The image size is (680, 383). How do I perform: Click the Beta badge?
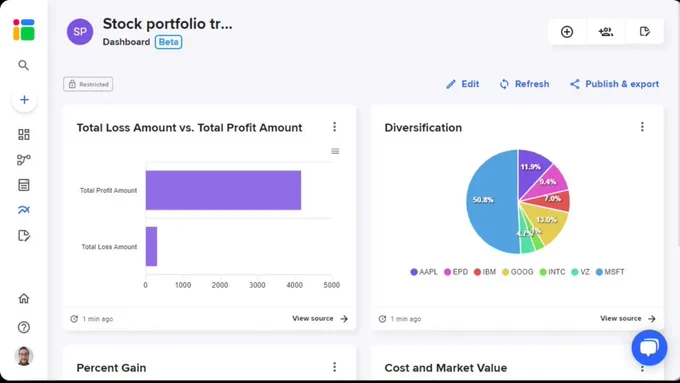(169, 42)
